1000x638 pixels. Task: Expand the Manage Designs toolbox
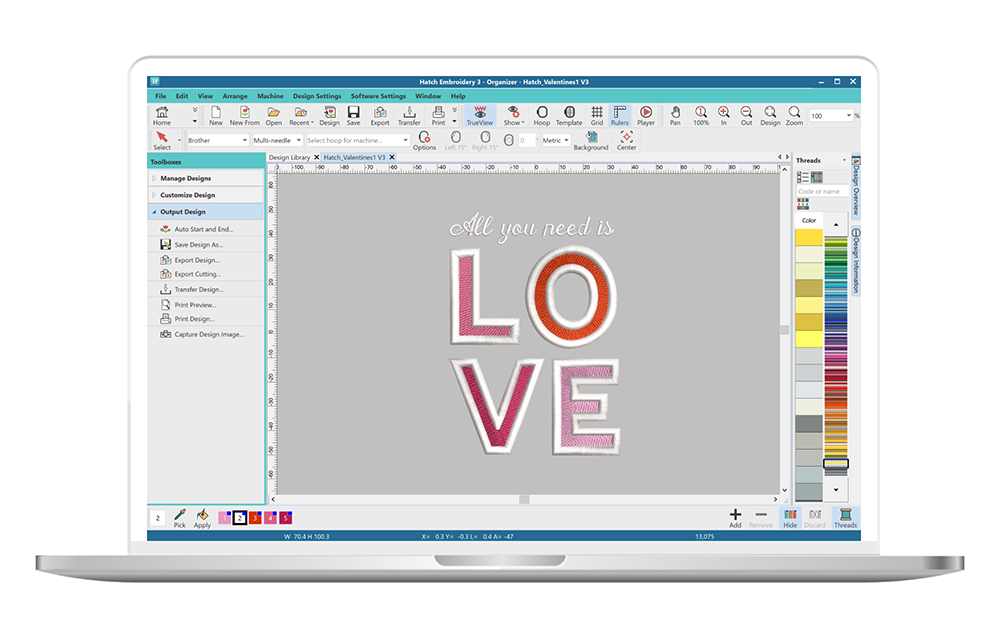[185, 178]
